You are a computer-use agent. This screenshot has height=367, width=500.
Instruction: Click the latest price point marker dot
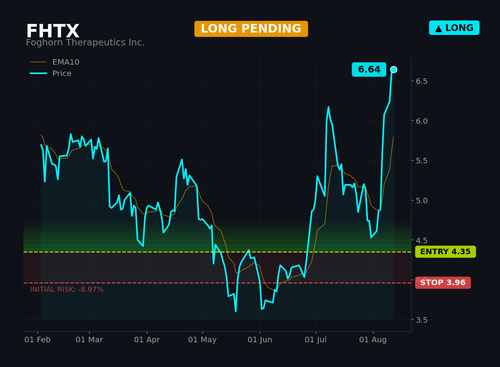coord(394,69)
